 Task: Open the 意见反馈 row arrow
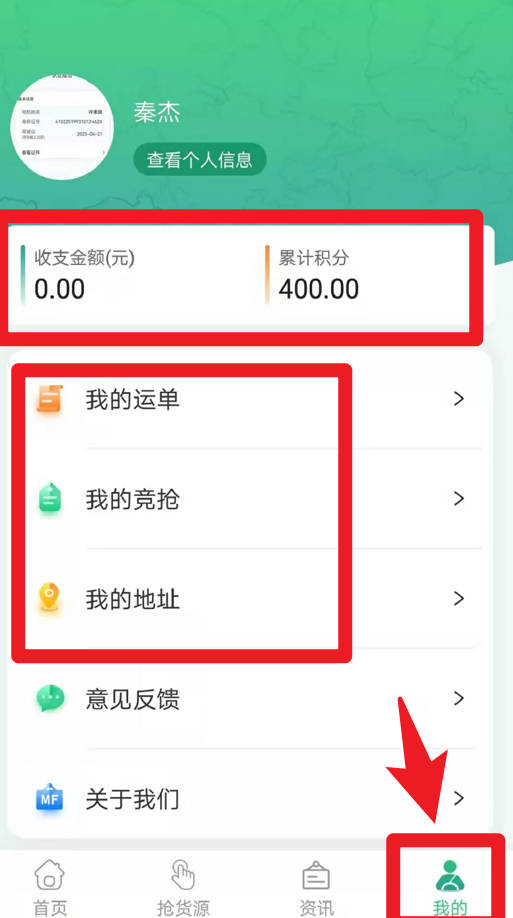pos(459,698)
